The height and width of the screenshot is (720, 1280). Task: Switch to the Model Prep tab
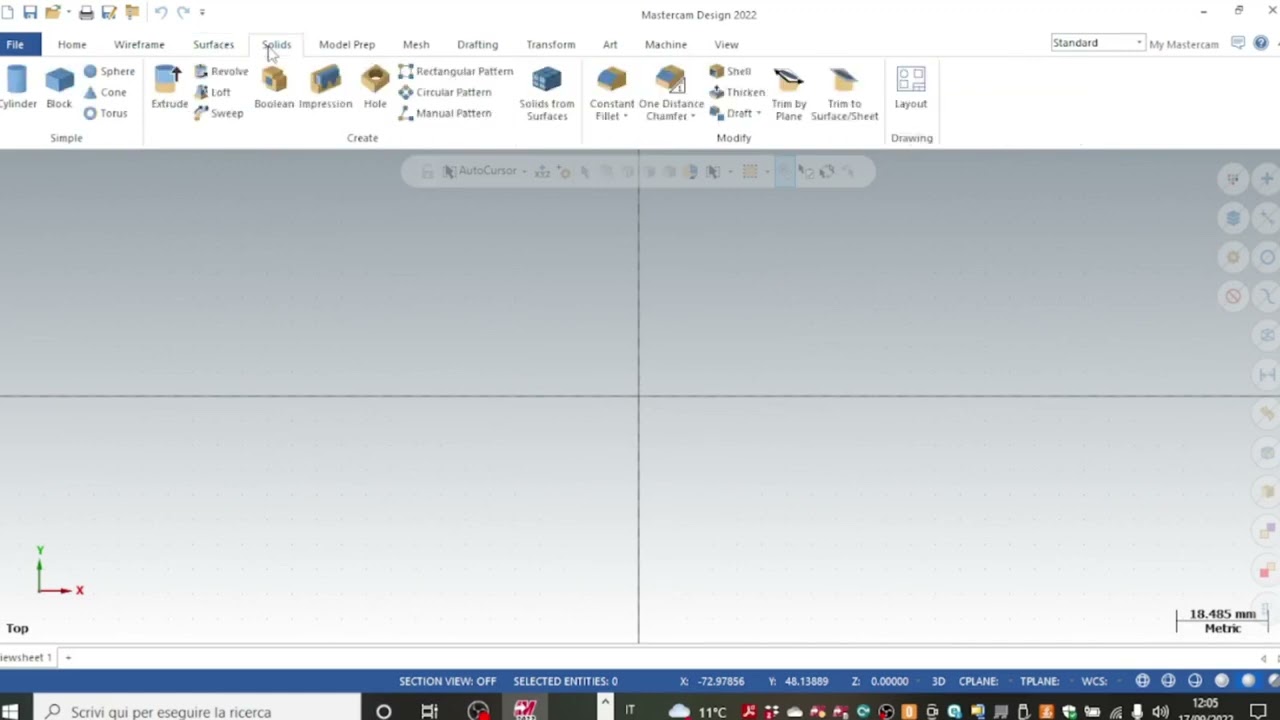tap(347, 44)
